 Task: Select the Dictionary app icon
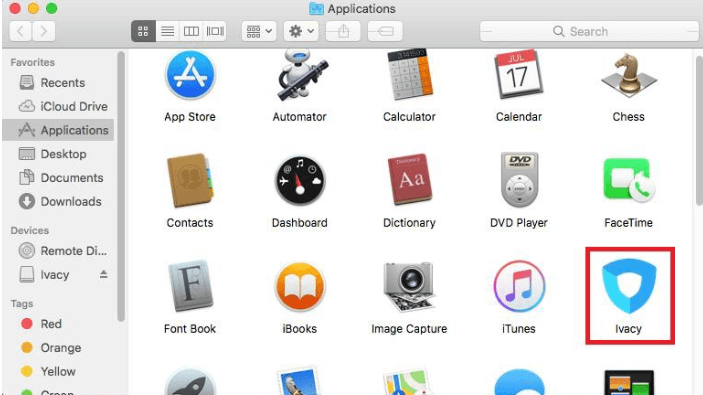(x=409, y=180)
